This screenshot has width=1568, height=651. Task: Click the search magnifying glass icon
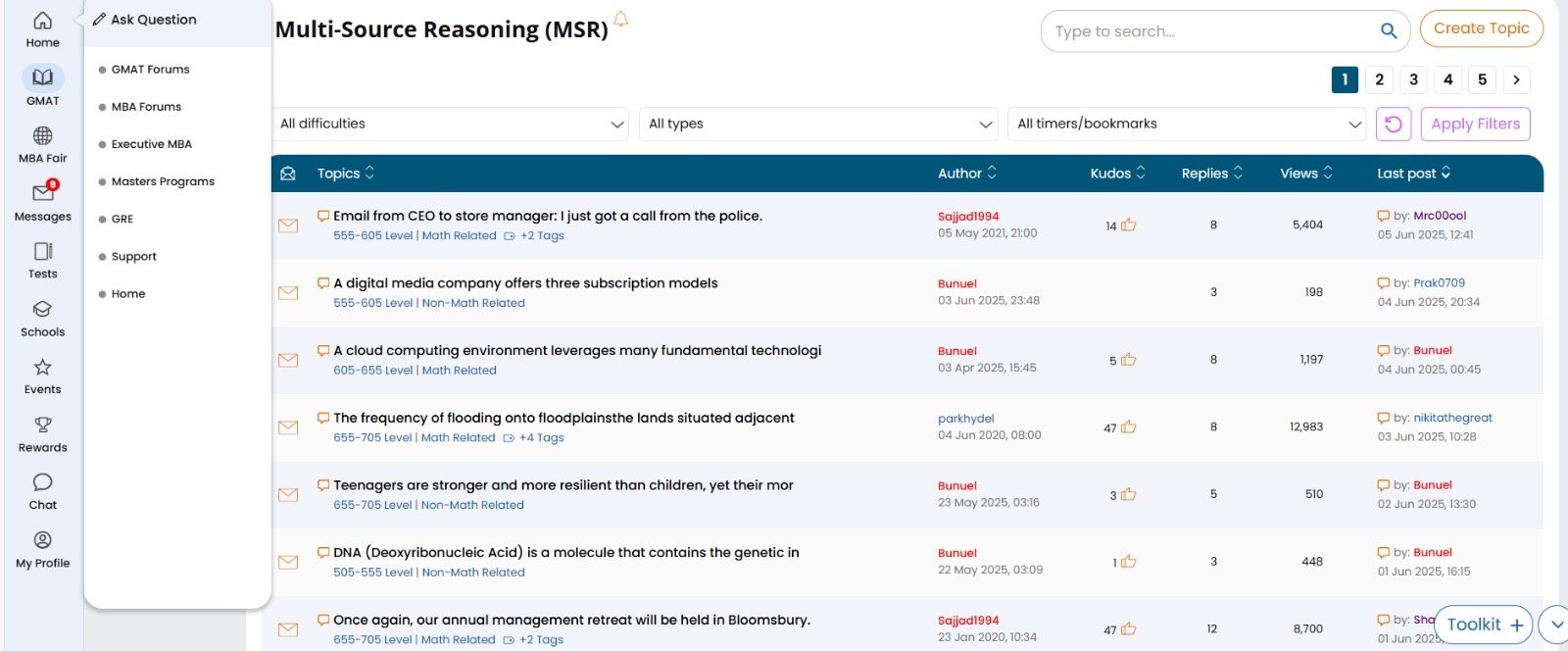coord(1388,31)
